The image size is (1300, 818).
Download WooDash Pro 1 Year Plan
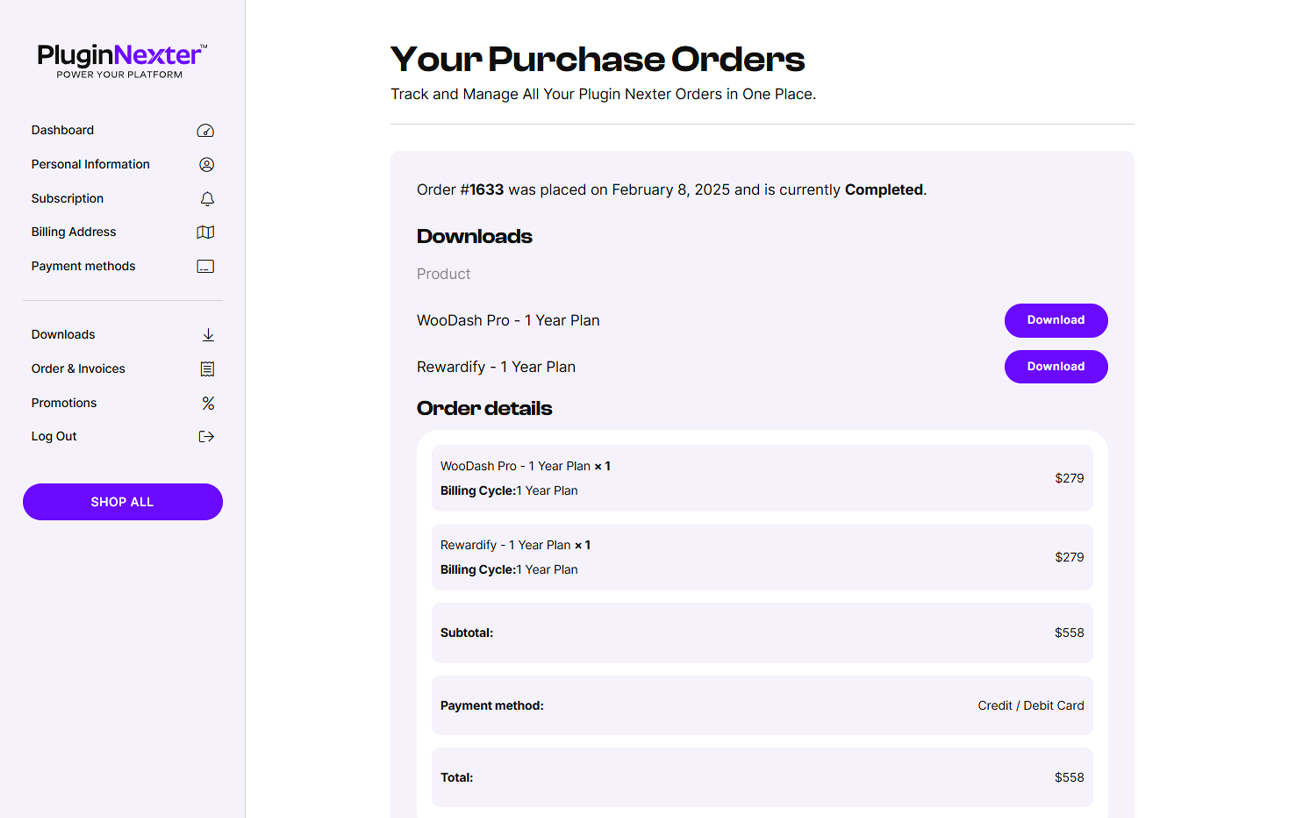tap(1056, 321)
